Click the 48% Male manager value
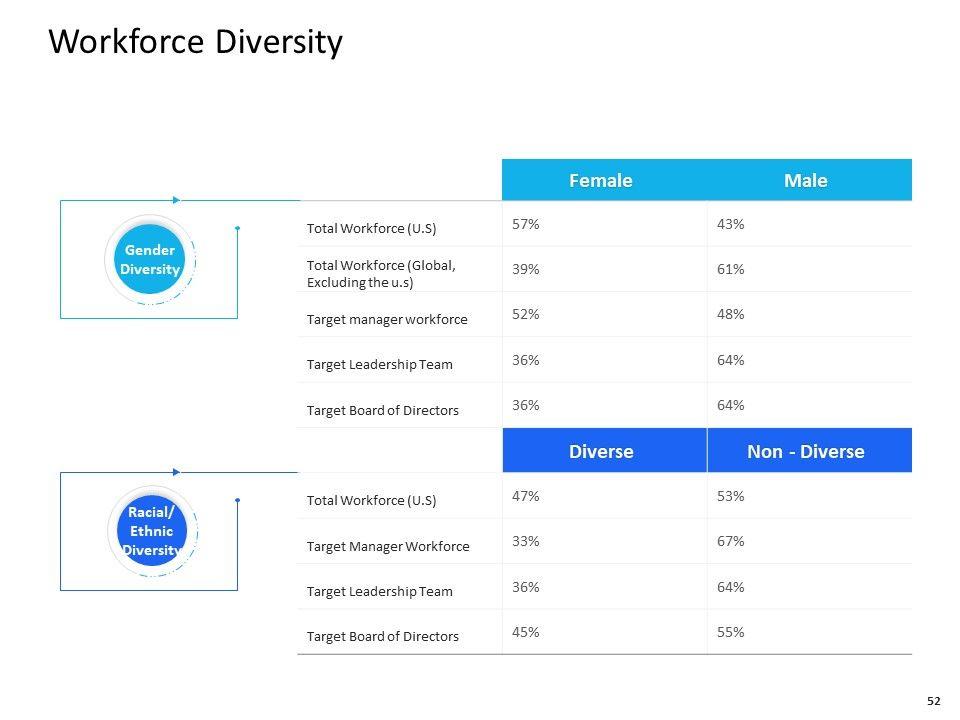Screen dimensions: 960x720 [730, 315]
